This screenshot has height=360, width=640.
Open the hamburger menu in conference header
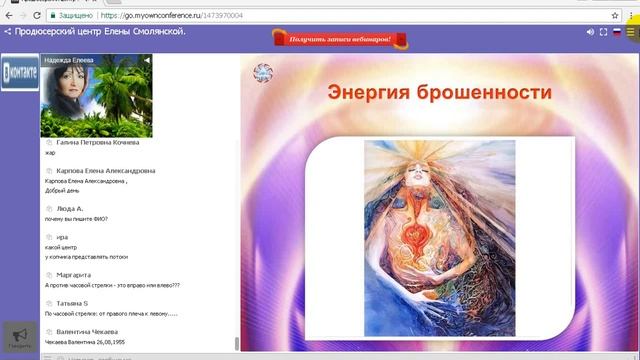tap(631, 32)
